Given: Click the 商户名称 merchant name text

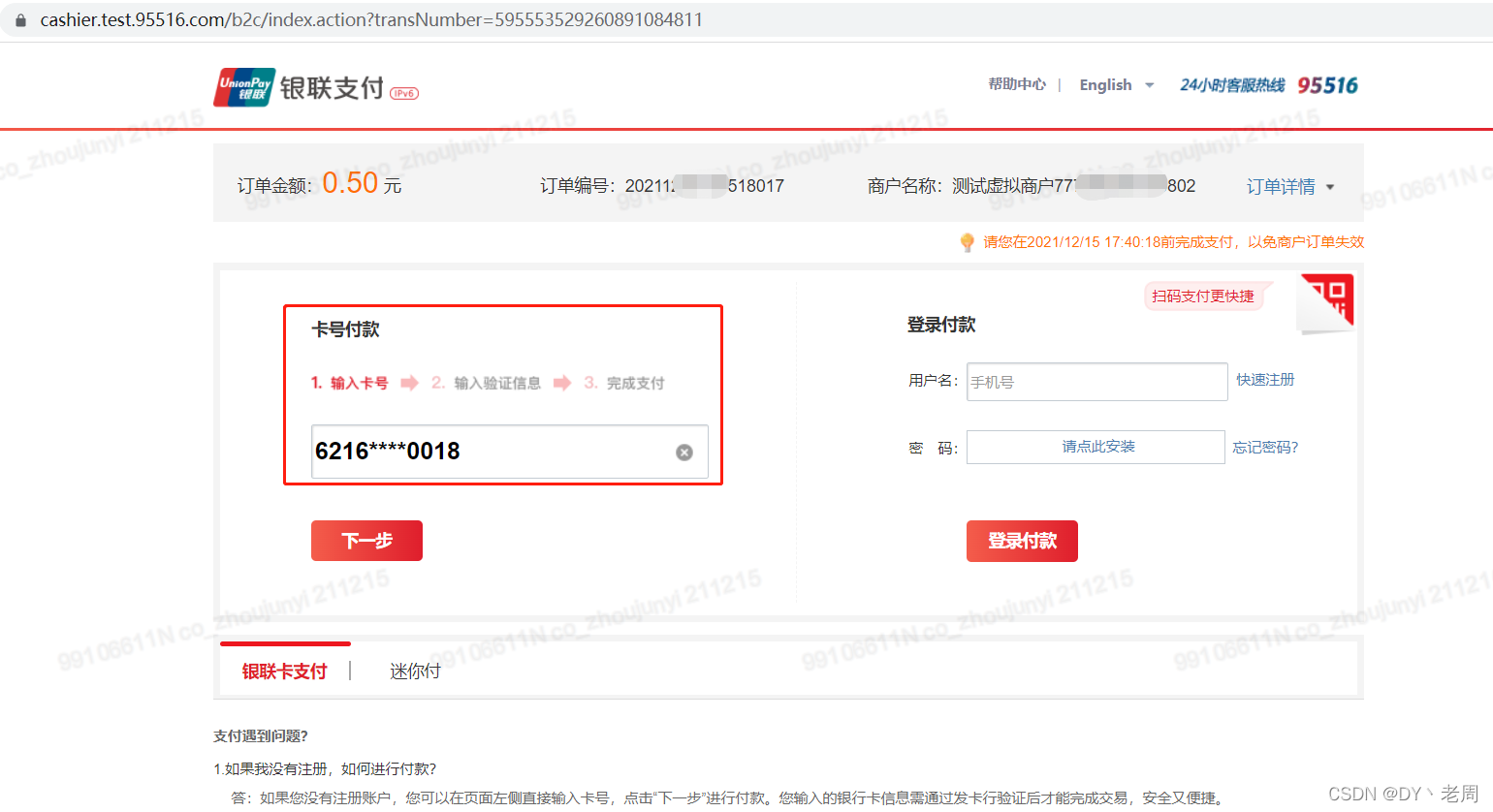Looking at the screenshot, I should (x=1032, y=186).
